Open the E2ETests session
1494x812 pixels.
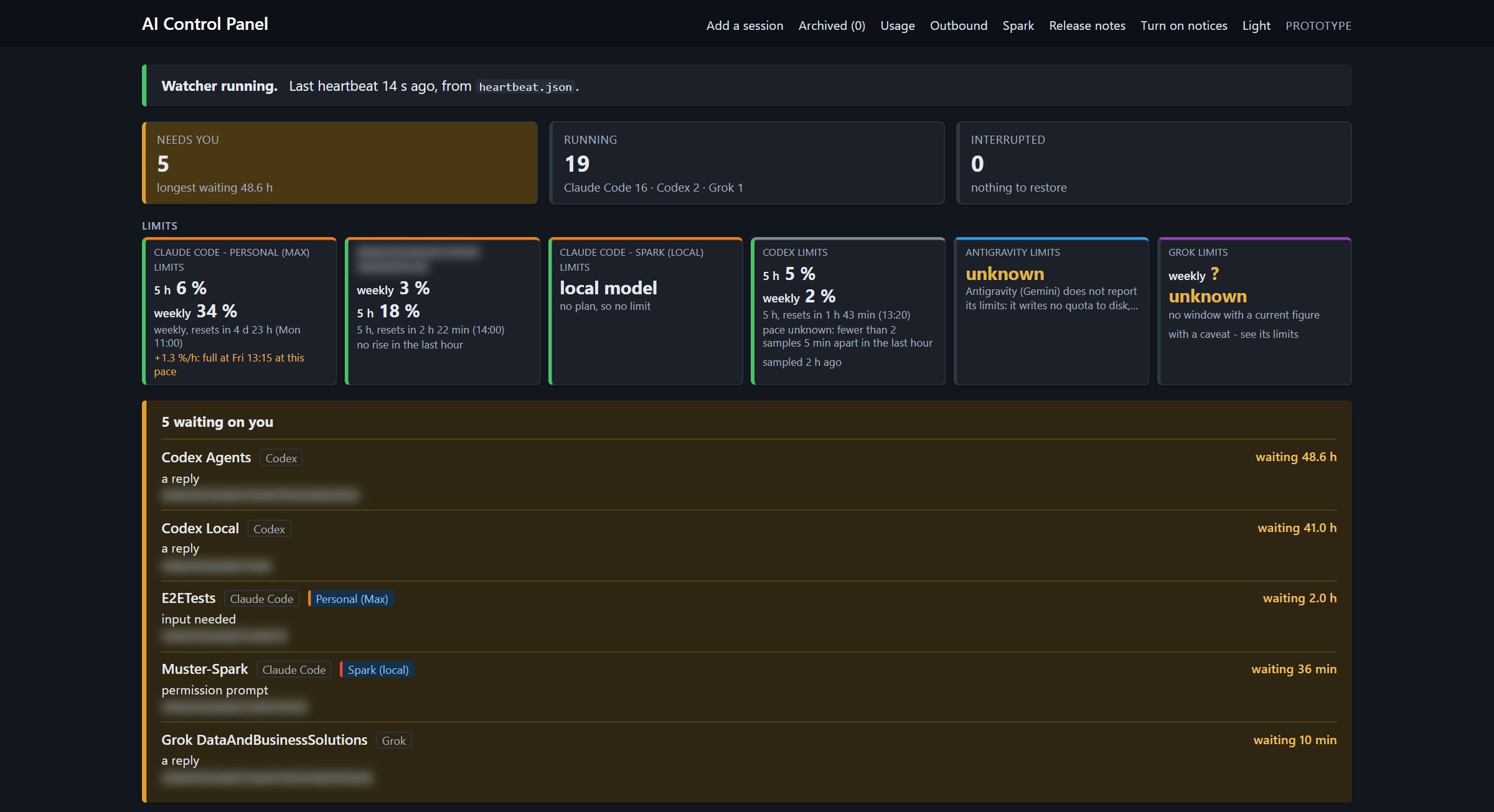click(188, 598)
